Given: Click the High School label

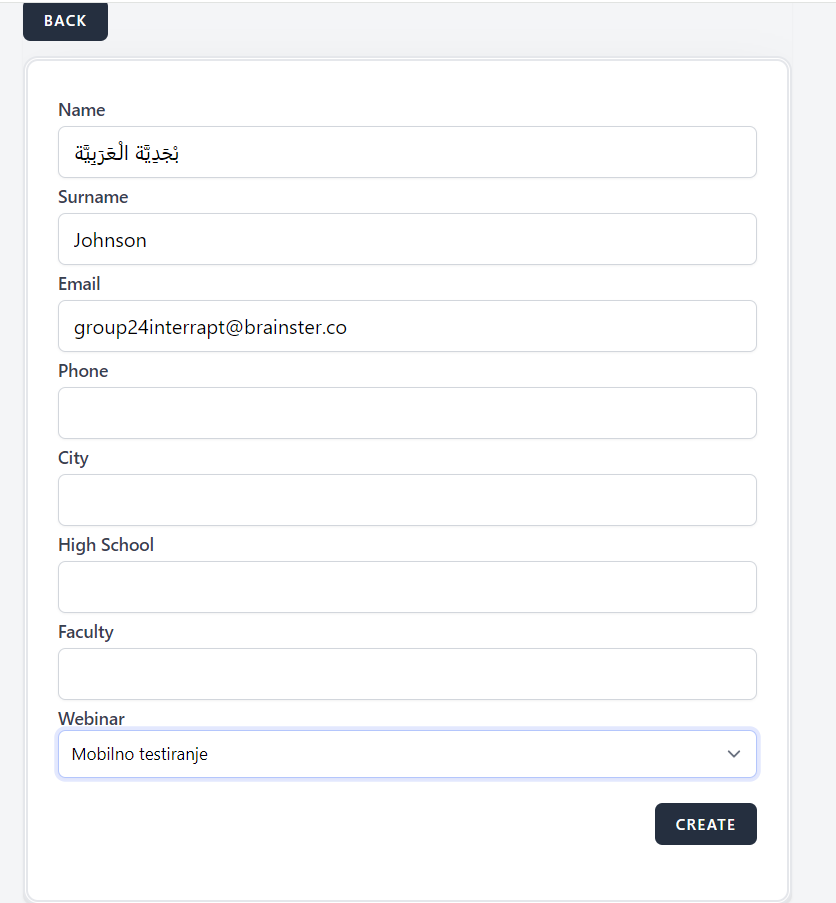Looking at the screenshot, I should click(x=106, y=545).
